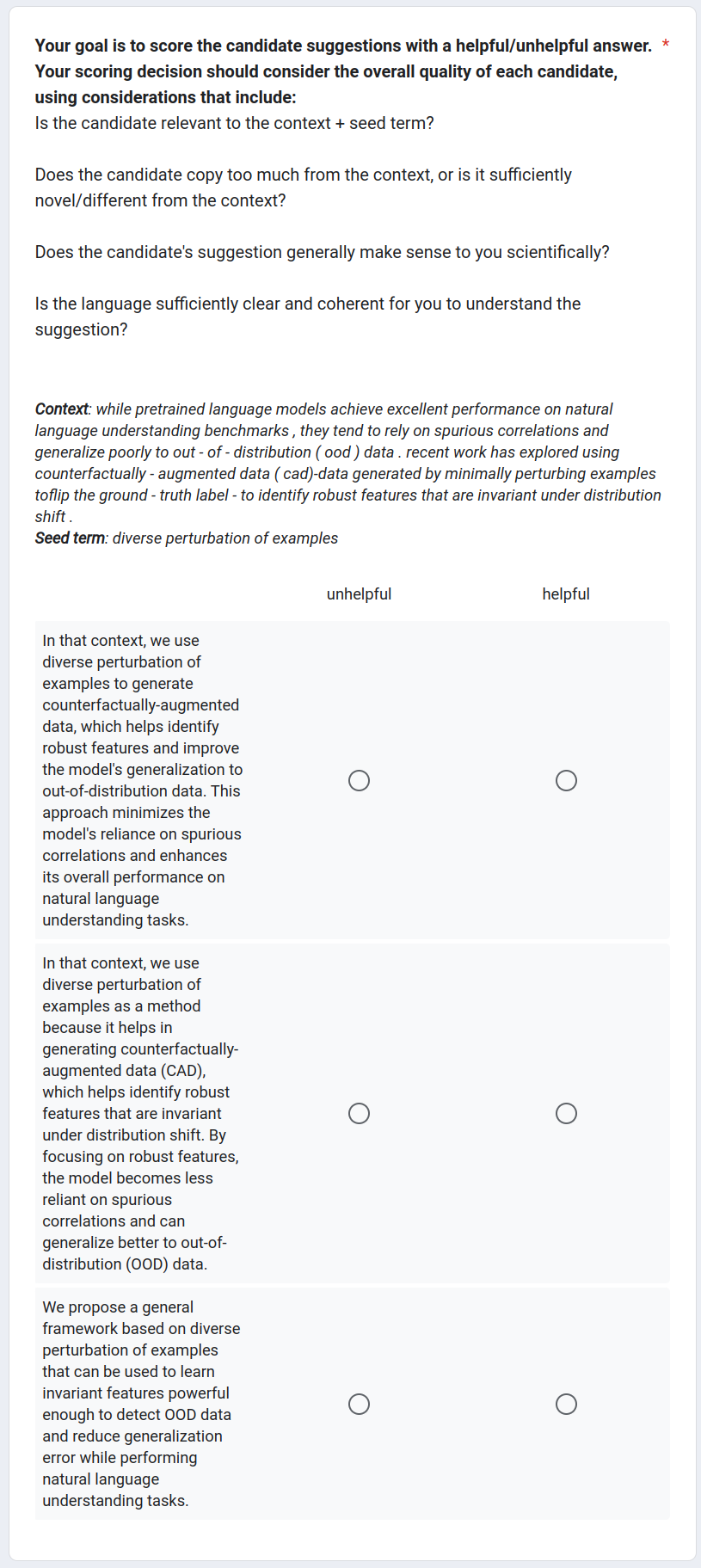
Task: Click the red required asterisk
Action: (666, 46)
